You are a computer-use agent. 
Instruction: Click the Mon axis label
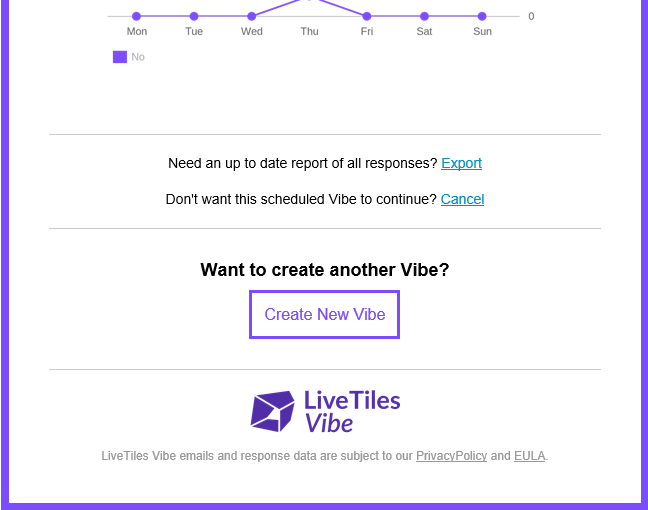[x=137, y=31]
